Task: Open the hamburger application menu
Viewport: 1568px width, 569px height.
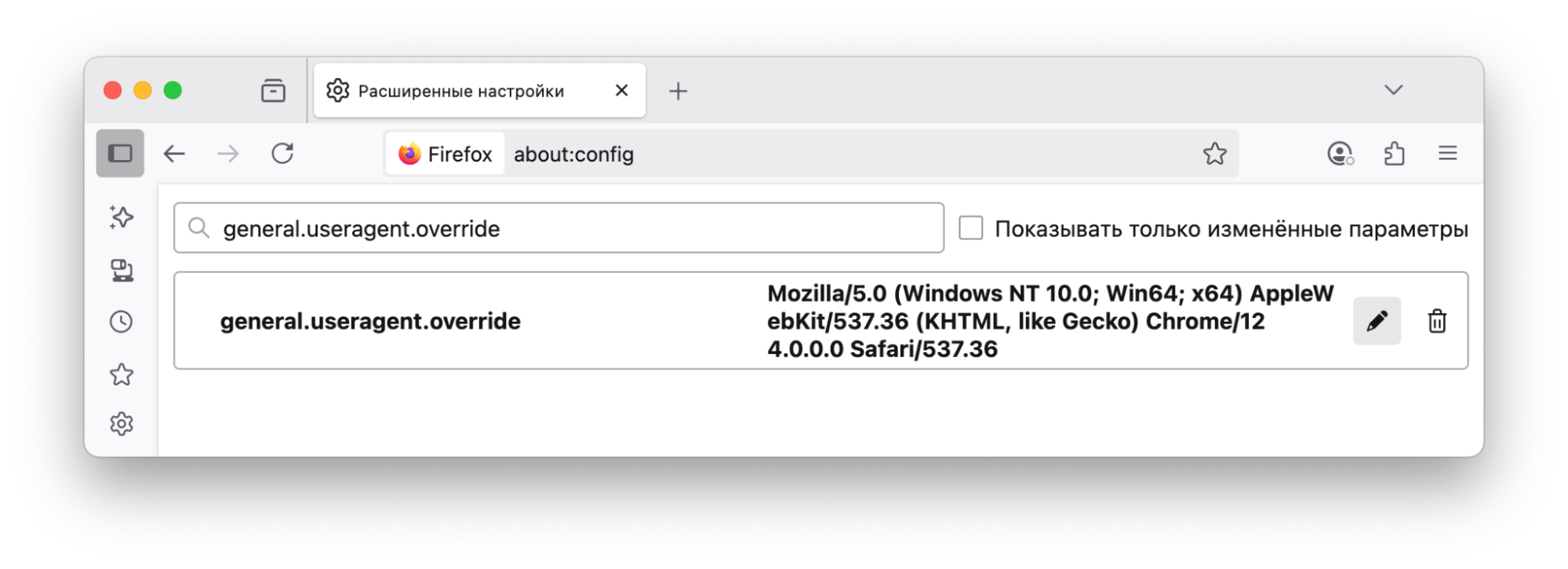Action: [x=1447, y=153]
